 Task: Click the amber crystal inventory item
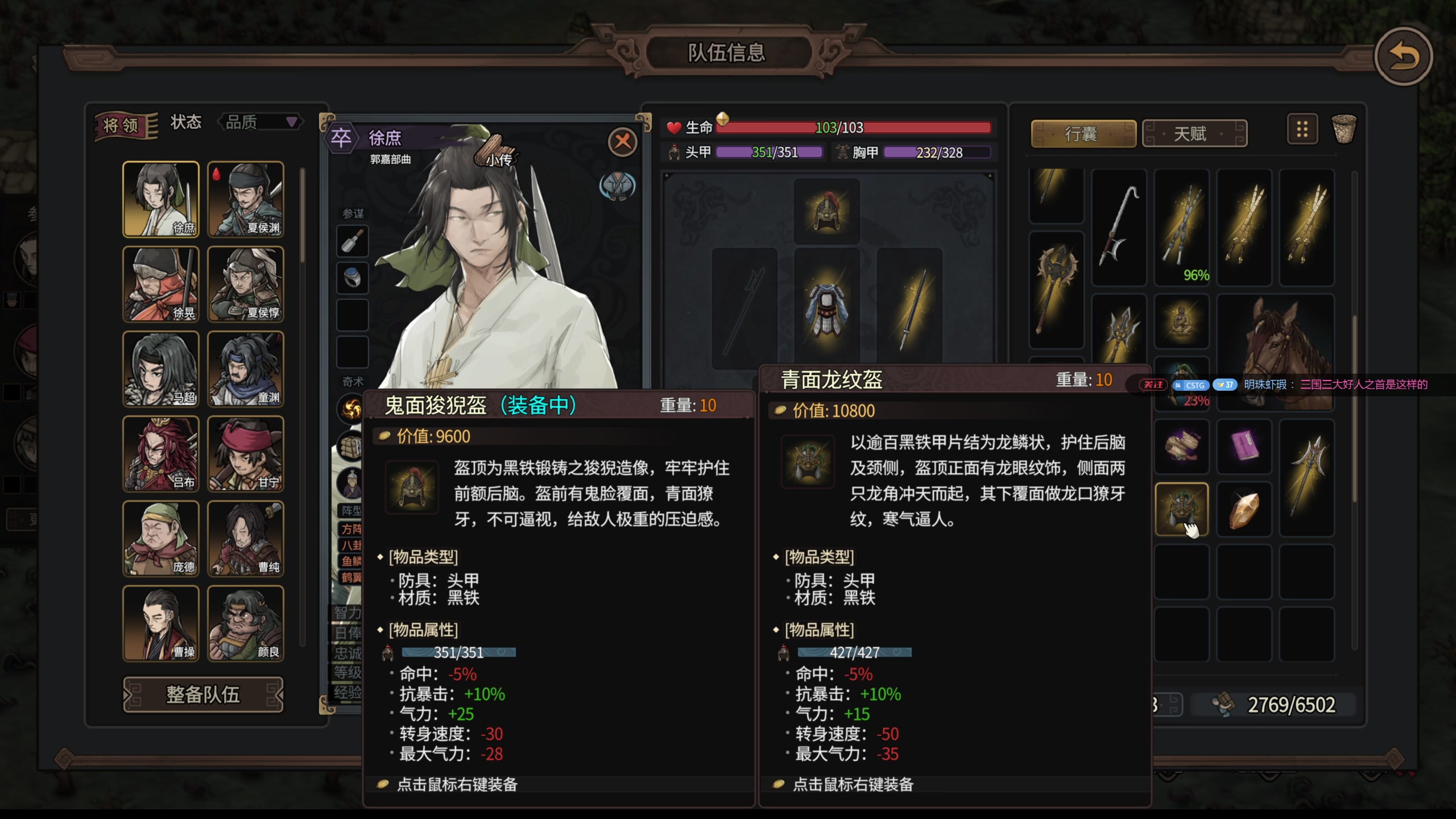pos(1244,509)
